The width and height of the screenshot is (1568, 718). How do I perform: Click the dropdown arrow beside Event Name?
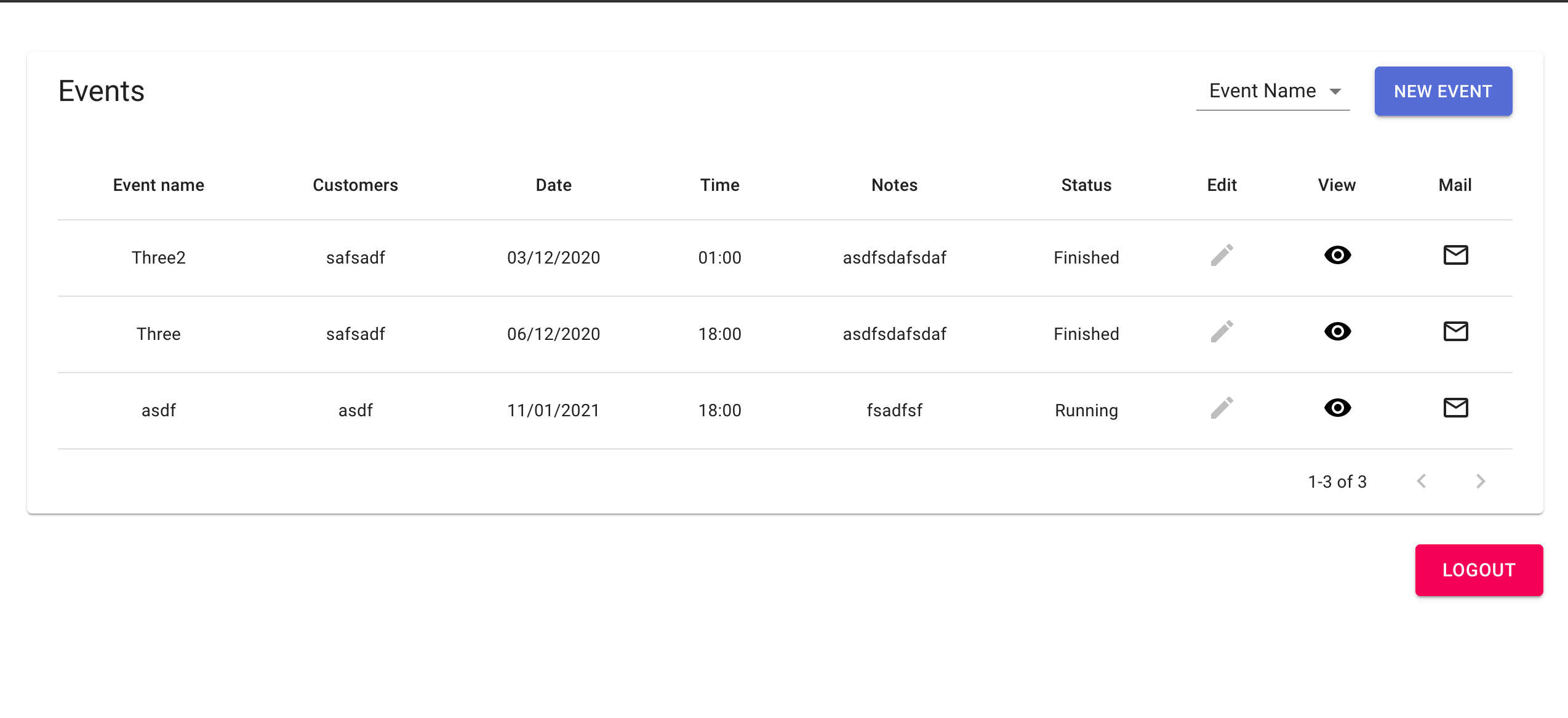(x=1335, y=92)
